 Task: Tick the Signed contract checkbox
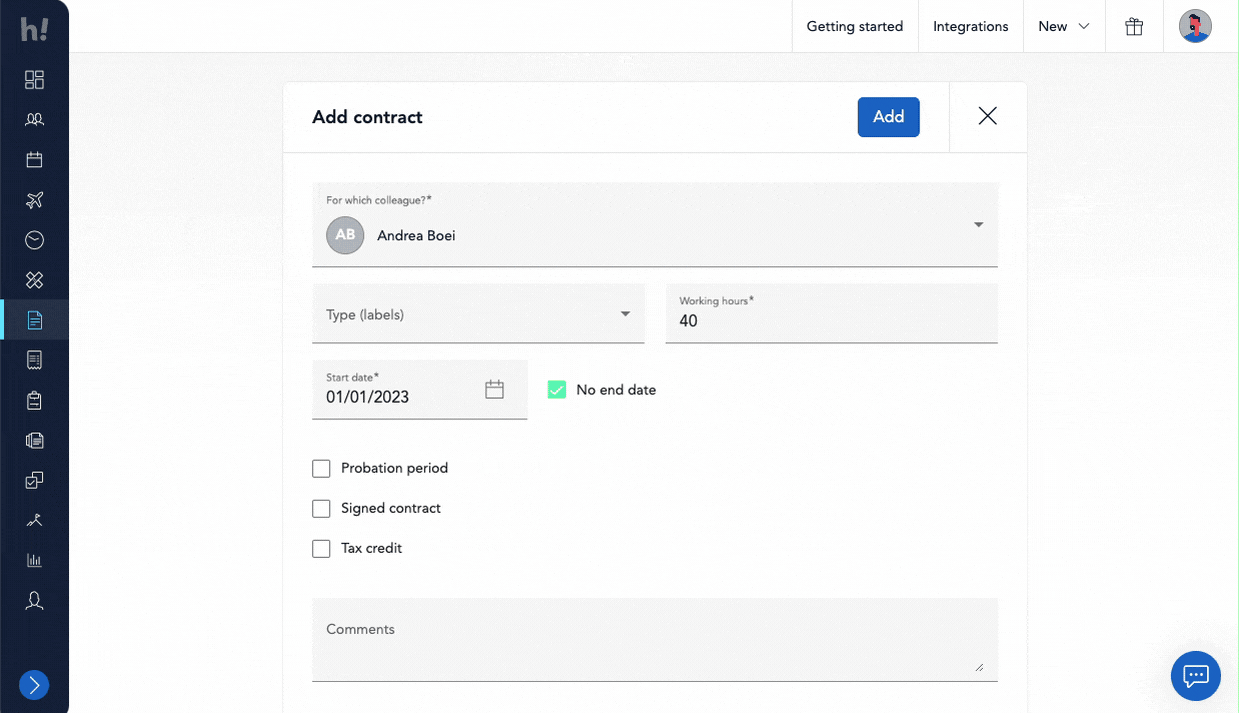tap(321, 508)
